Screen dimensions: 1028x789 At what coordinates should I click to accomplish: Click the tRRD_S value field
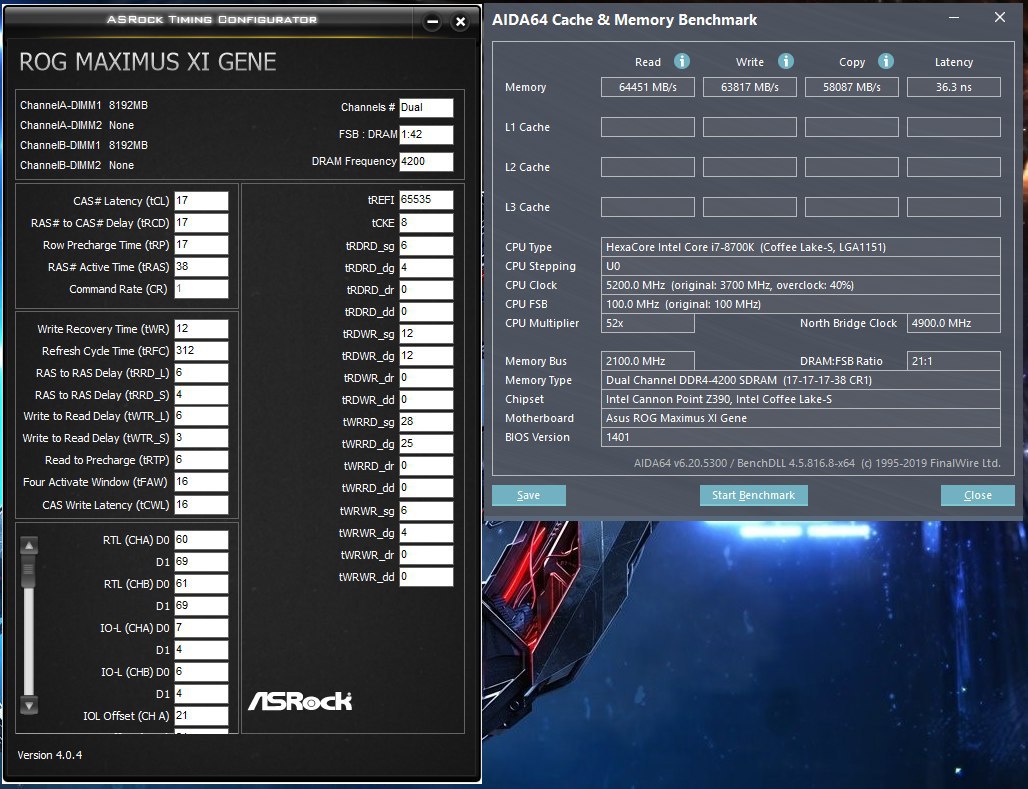pos(201,395)
